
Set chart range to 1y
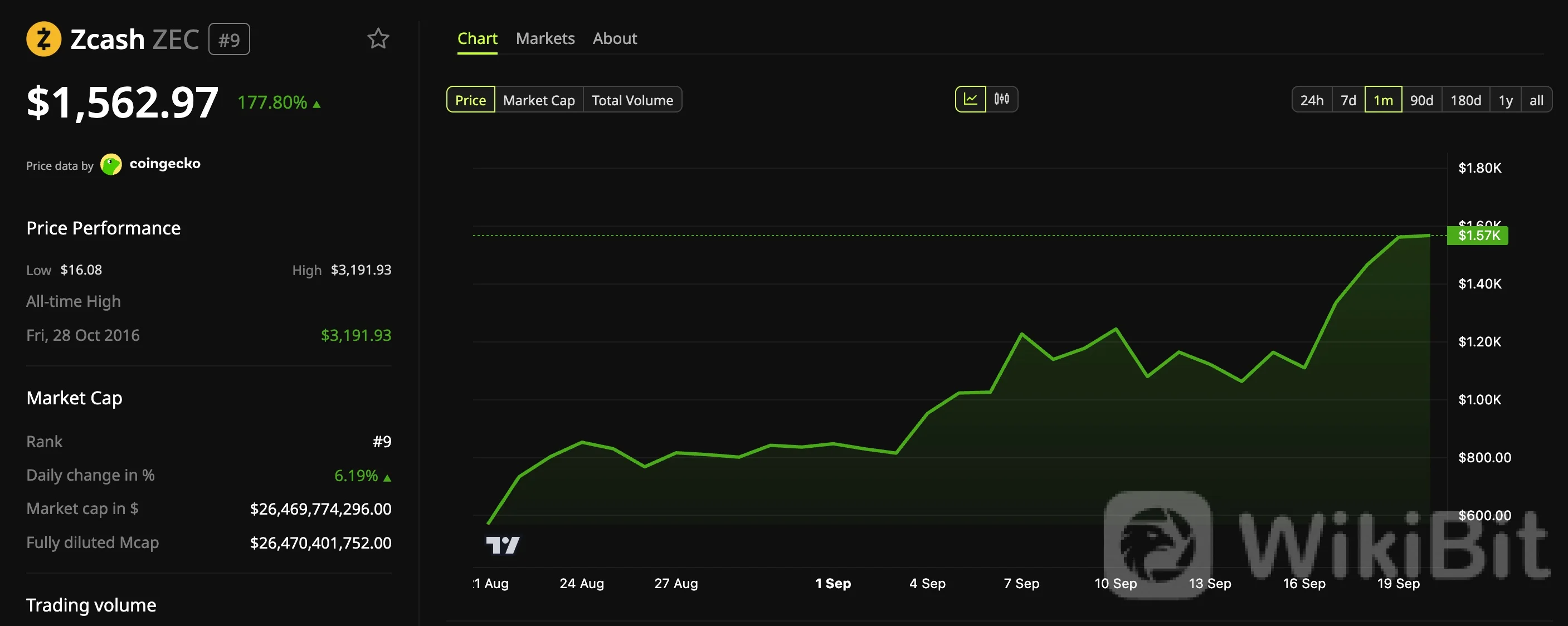[x=1505, y=100]
